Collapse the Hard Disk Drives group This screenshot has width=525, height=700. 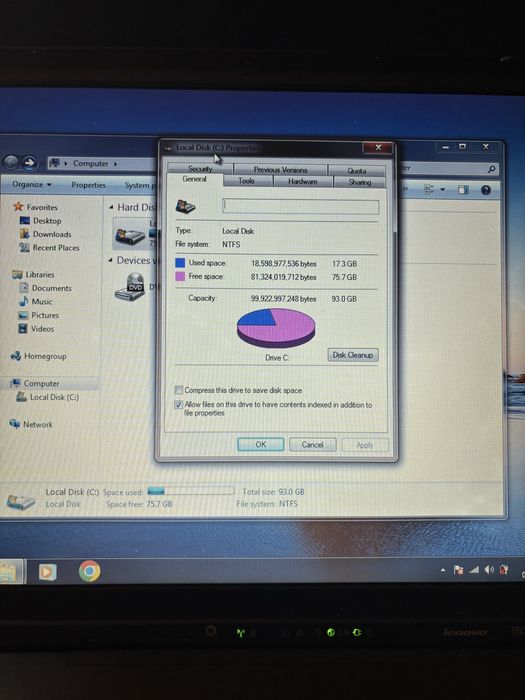point(111,207)
